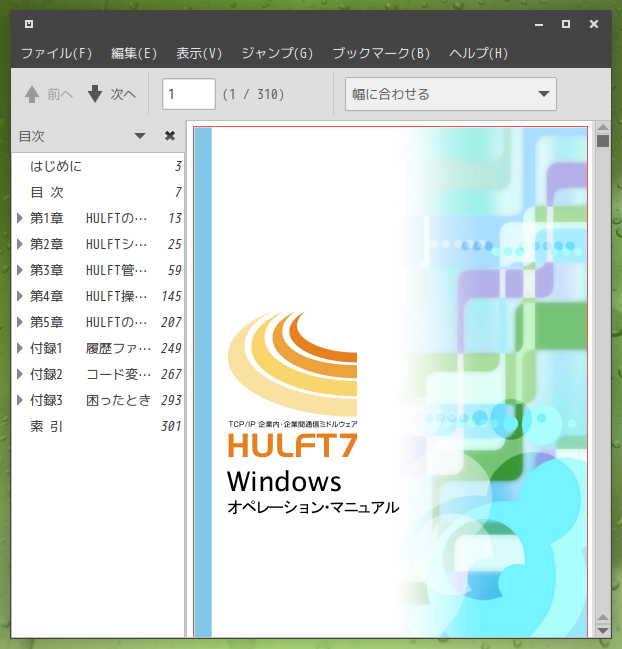622x649 pixels.
Task: Expand the 付録2 outline node
Action: 19,374
